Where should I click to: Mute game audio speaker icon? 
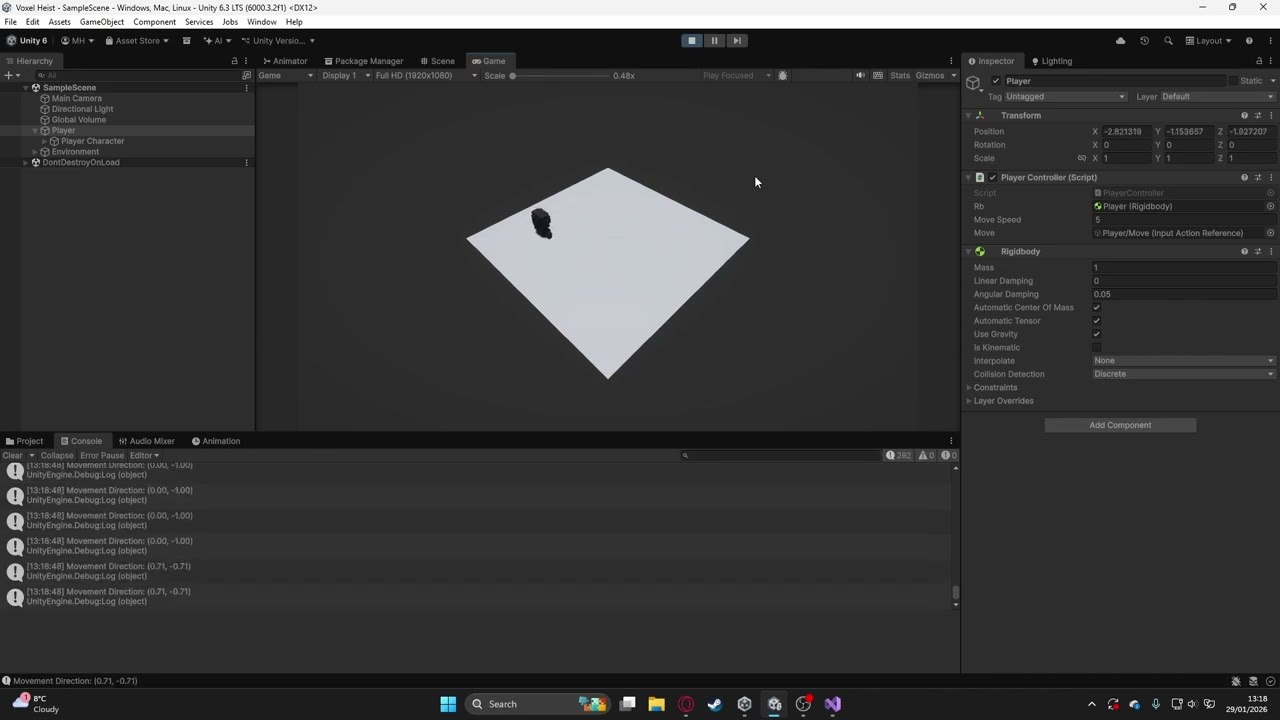[860, 75]
